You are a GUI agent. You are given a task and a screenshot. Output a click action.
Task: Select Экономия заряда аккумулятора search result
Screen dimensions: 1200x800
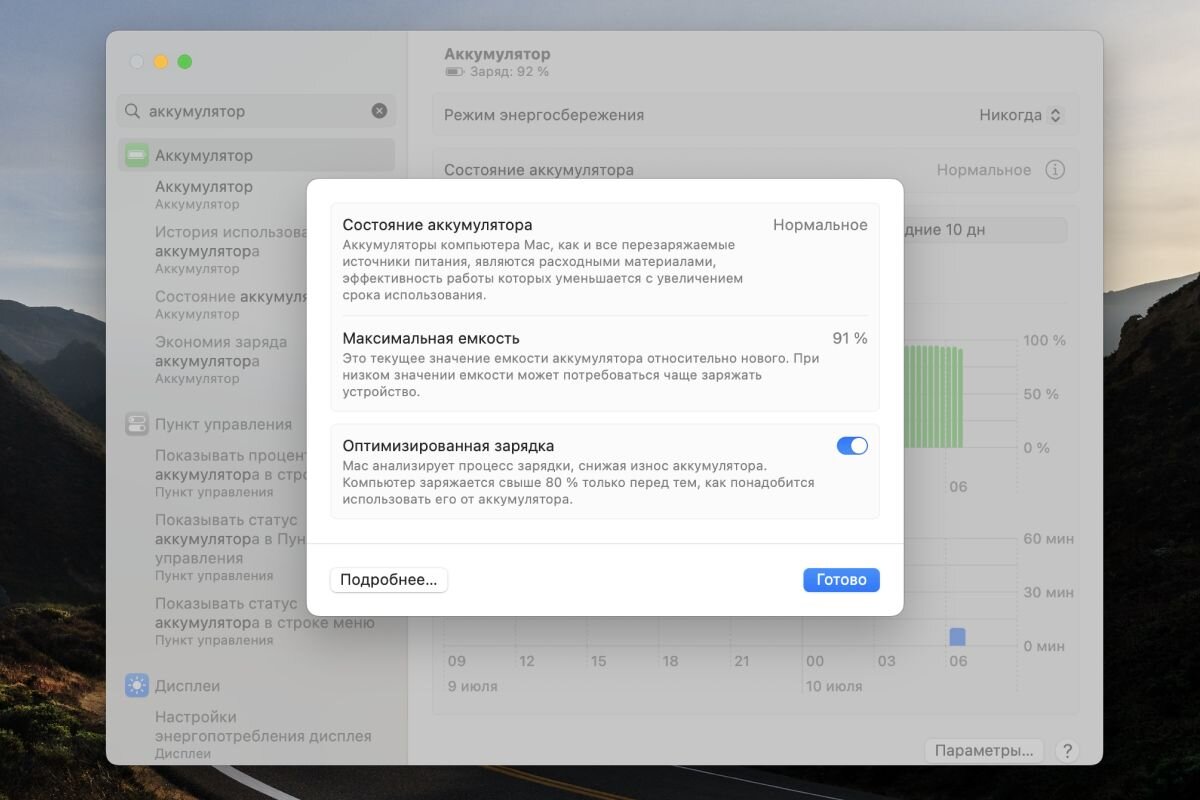222,359
